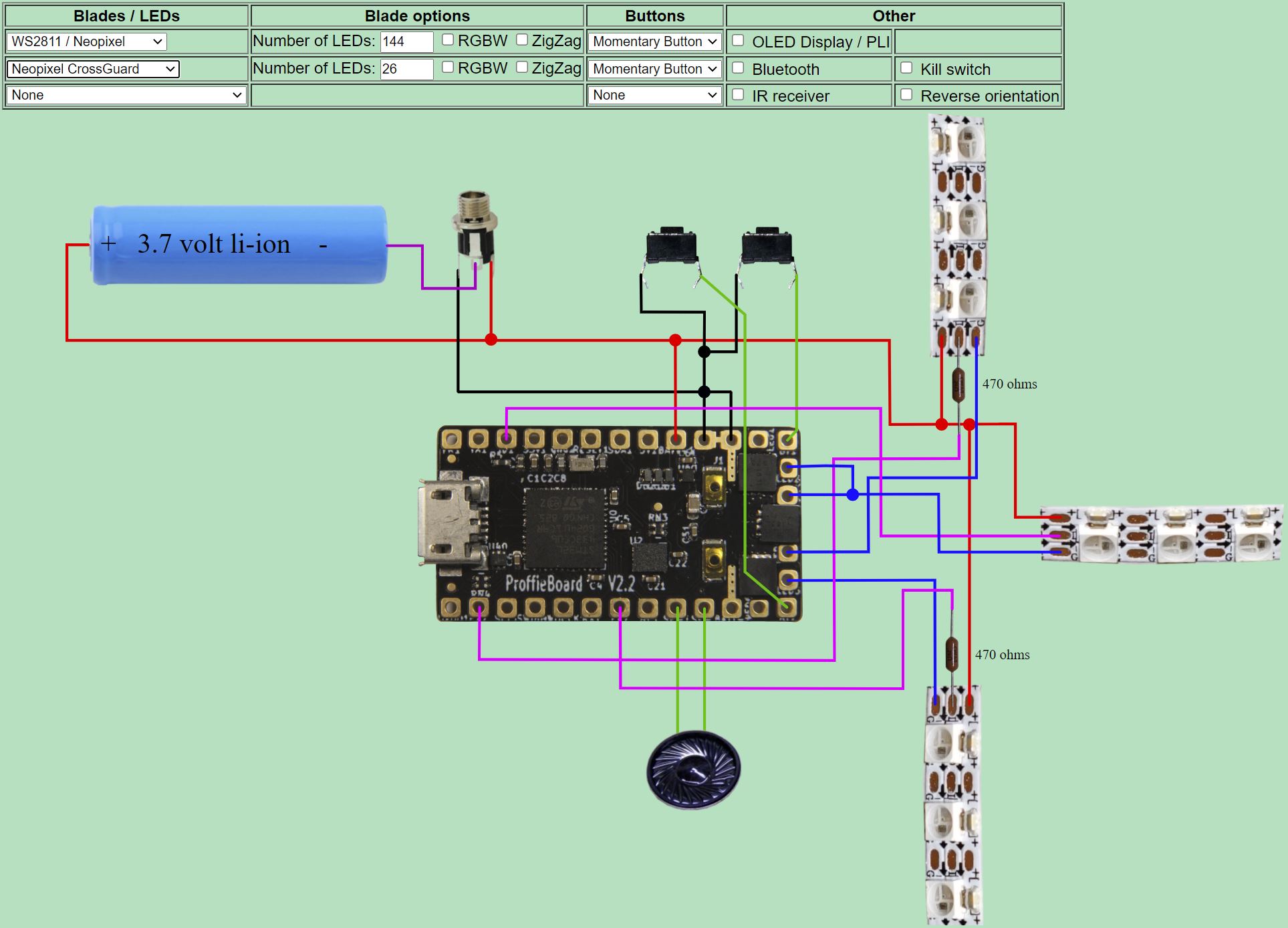Check RGBW for the 144 LED blade
Image resolution: width=1288 pixels, height=928 pixels.
(x=448, y=40)
